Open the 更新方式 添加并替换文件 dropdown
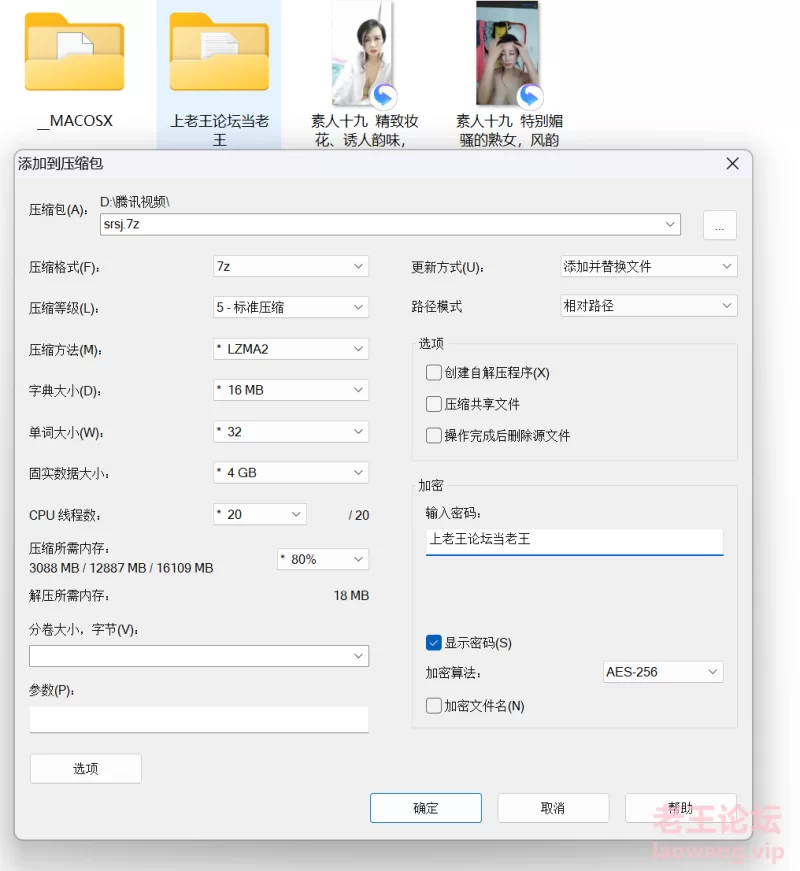 [x=648, y=267]
